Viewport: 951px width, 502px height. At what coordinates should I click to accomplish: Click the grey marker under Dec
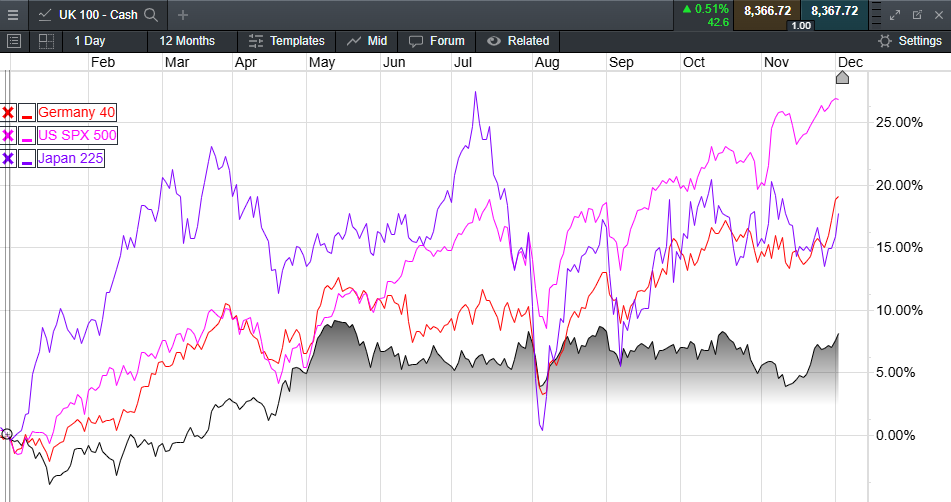[x=842, y=77]
